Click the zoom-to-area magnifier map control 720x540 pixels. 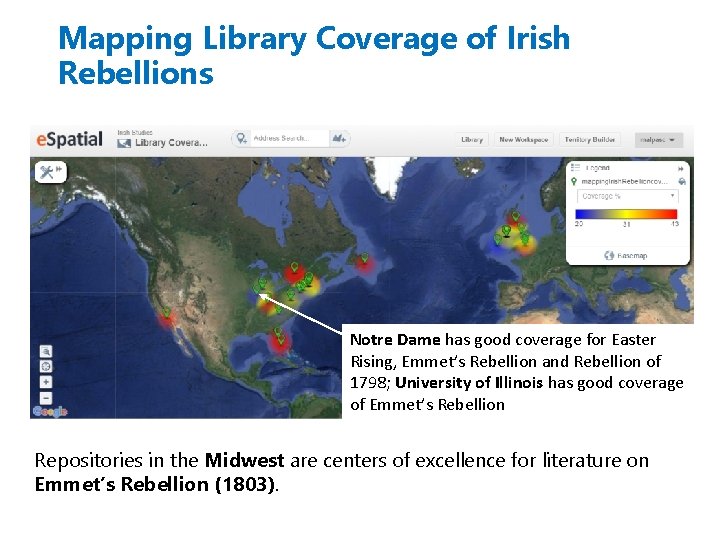point(46,351)
